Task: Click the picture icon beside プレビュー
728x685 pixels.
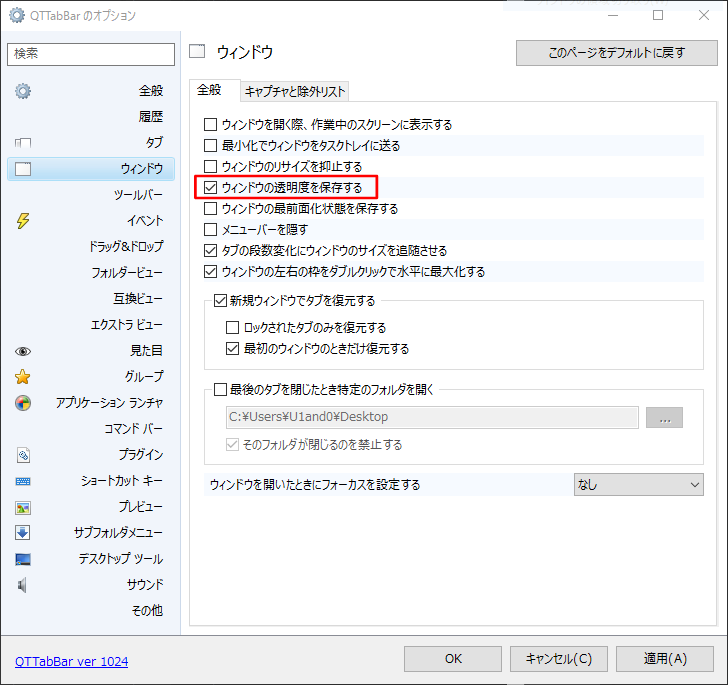Action: pos(23,508)
